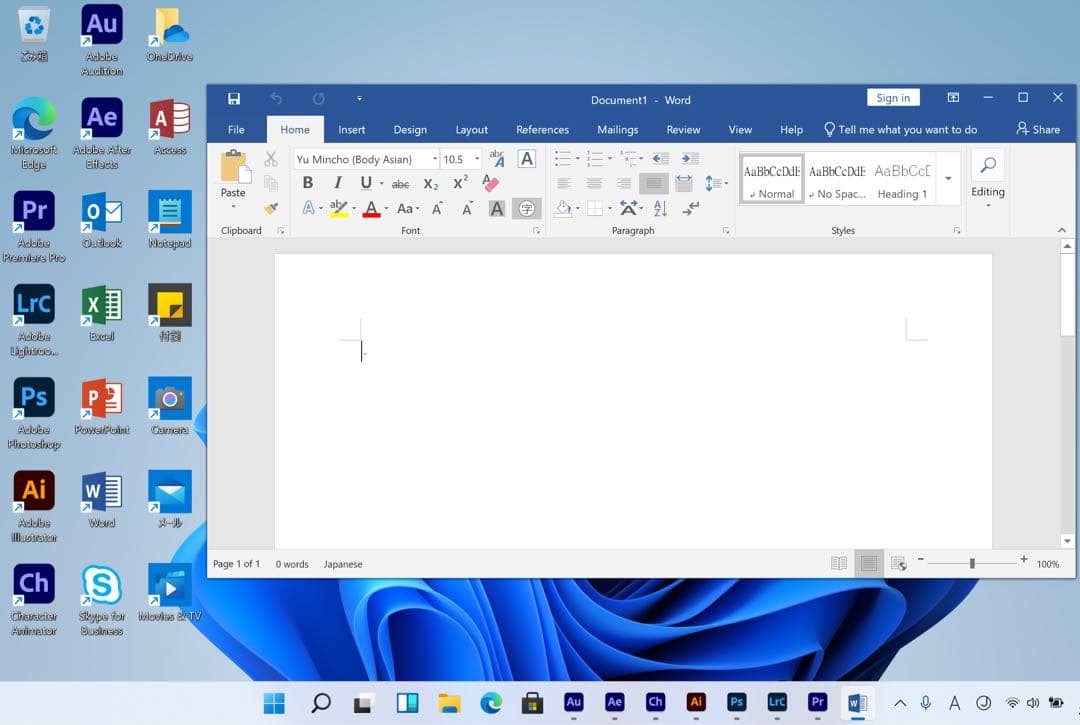This screenshot has width=1080, height=725.
Task: Toggle Bold formatting
Action: pyautogui.click(x=308, y=183)
